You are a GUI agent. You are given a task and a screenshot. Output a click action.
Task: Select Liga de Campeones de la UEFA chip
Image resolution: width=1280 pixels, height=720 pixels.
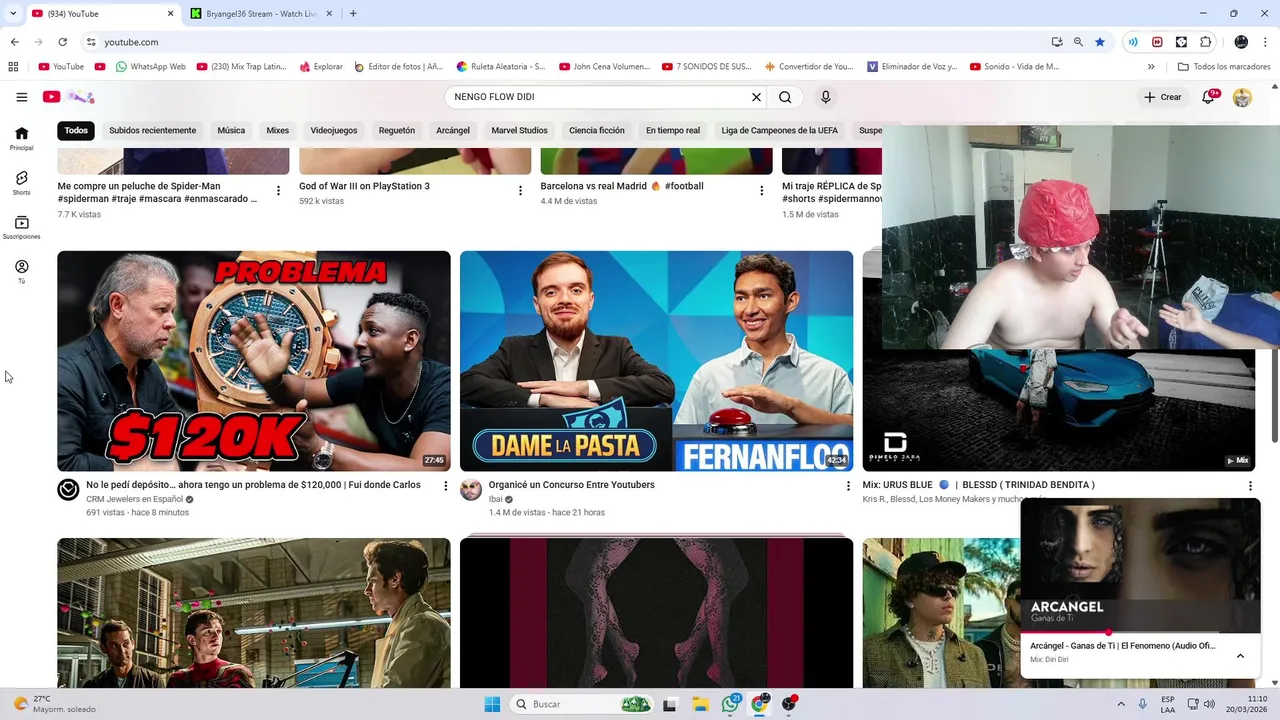click(780, 130)
